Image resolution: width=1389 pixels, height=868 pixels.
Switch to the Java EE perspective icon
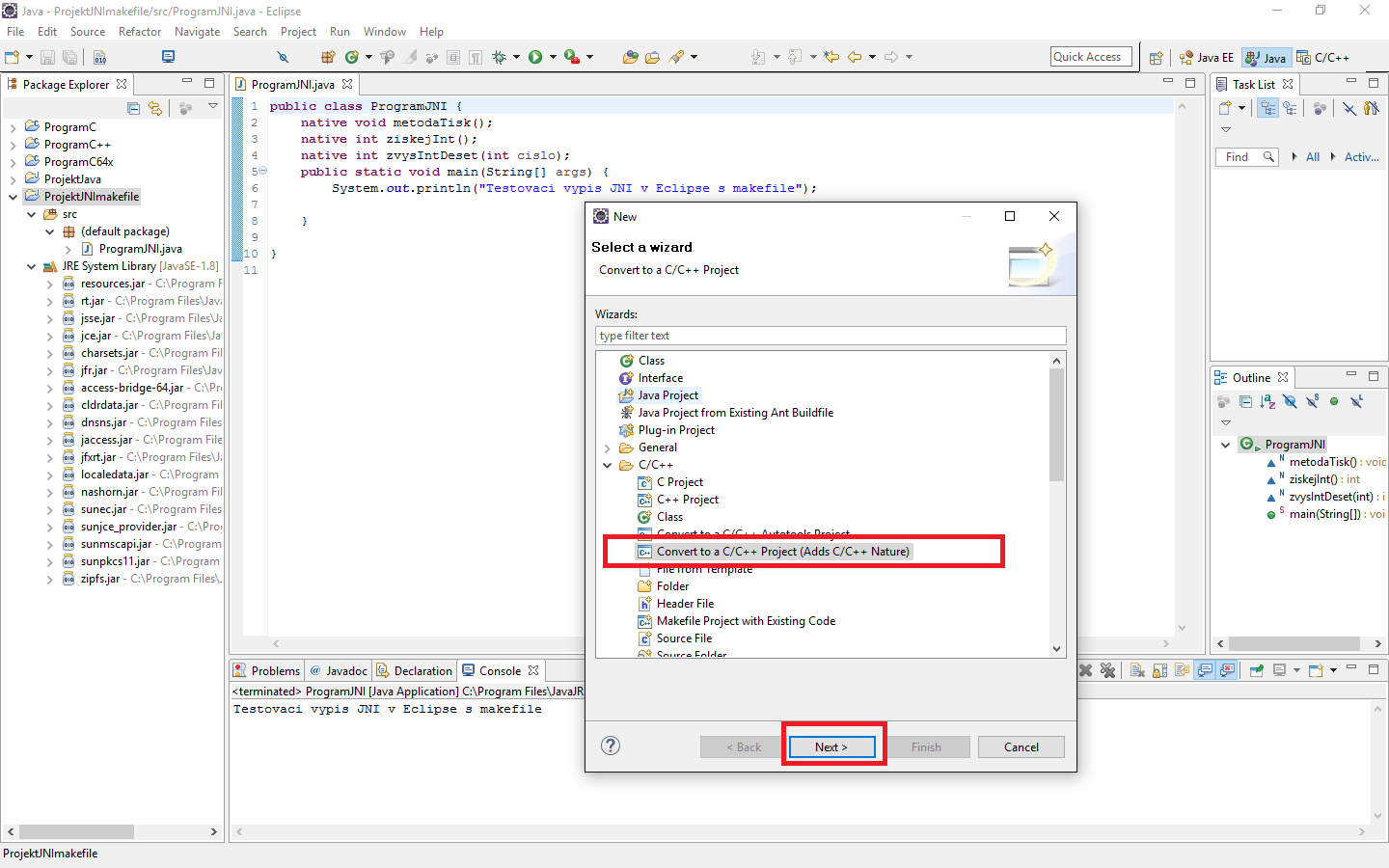(1206, 57)
